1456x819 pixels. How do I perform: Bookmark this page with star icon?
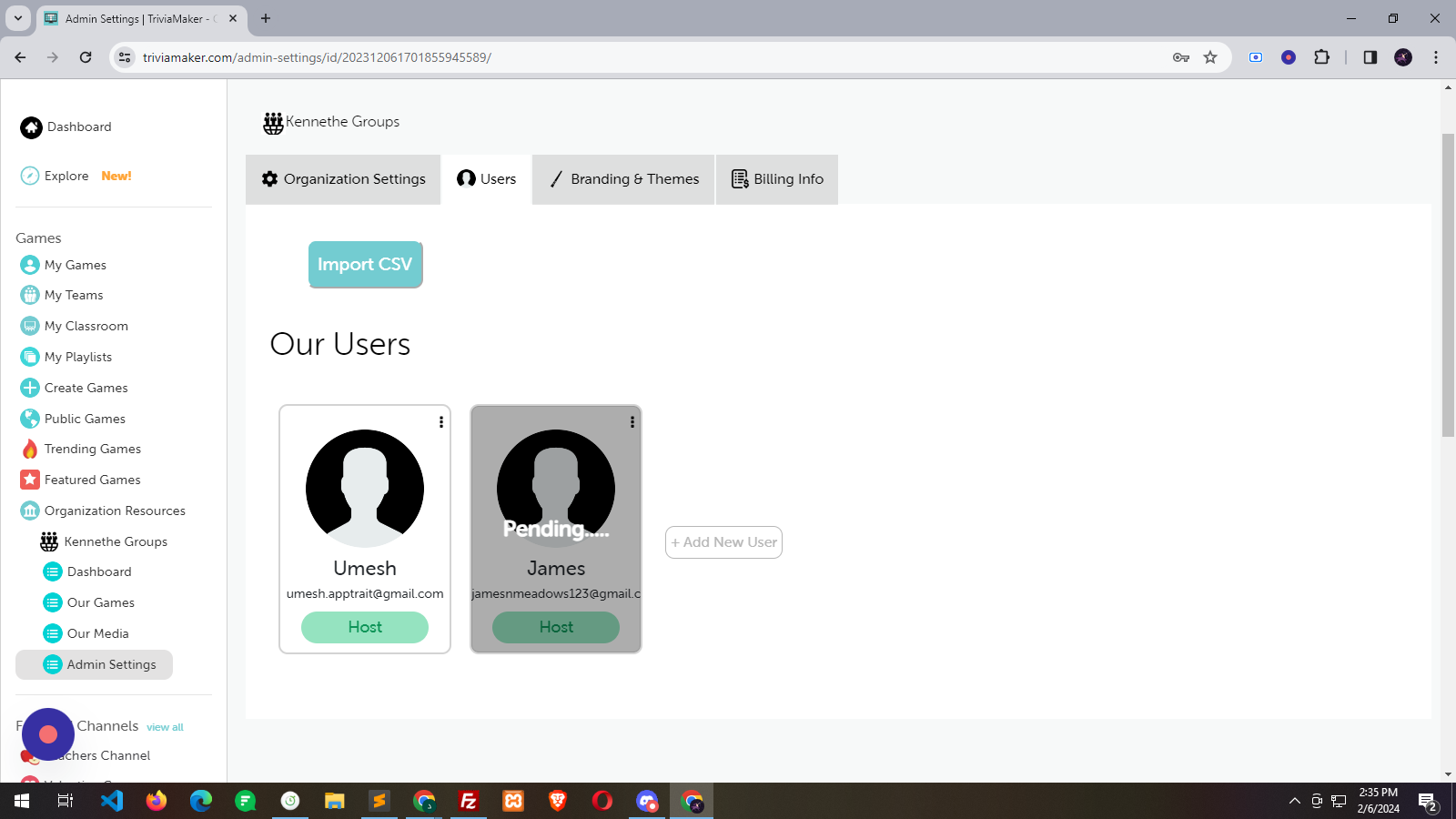point(1210,57)
